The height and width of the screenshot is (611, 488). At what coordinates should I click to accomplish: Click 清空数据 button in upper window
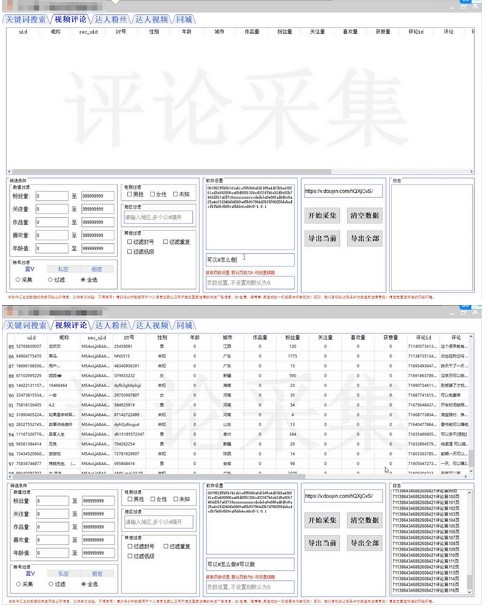pyautogui.click(x=365, y=215)
